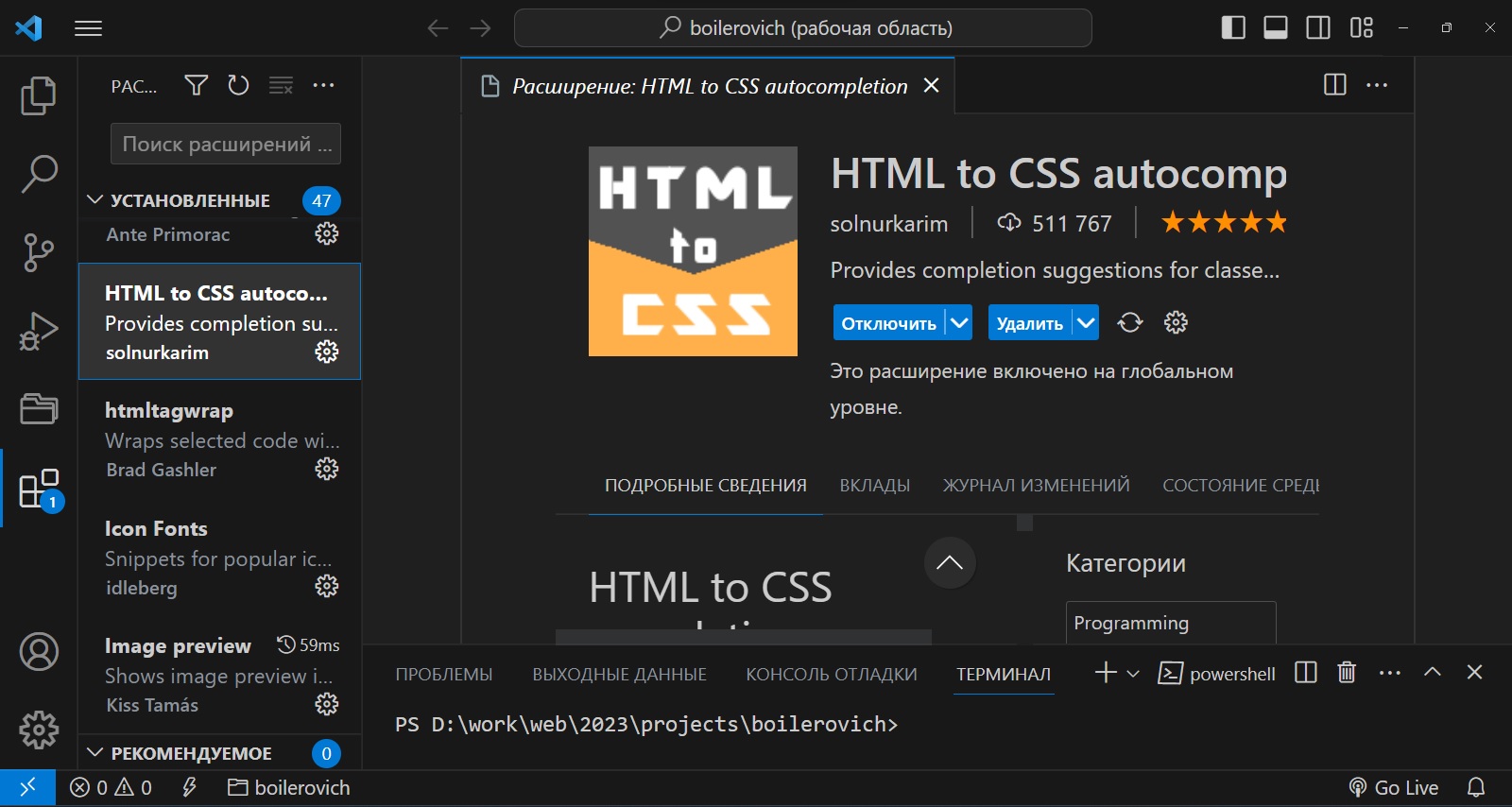The width and height of the screenshot is (1512, 807).
Task: Open the remote window indicator in status bar
Action: tap(27, 787)
